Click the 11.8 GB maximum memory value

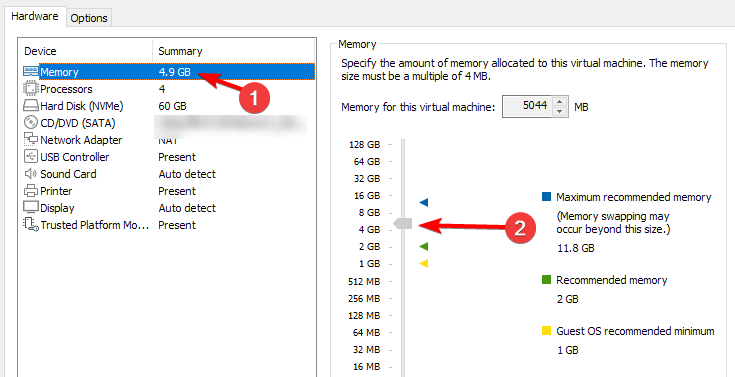pyautogui.click(x=575, y=248)
